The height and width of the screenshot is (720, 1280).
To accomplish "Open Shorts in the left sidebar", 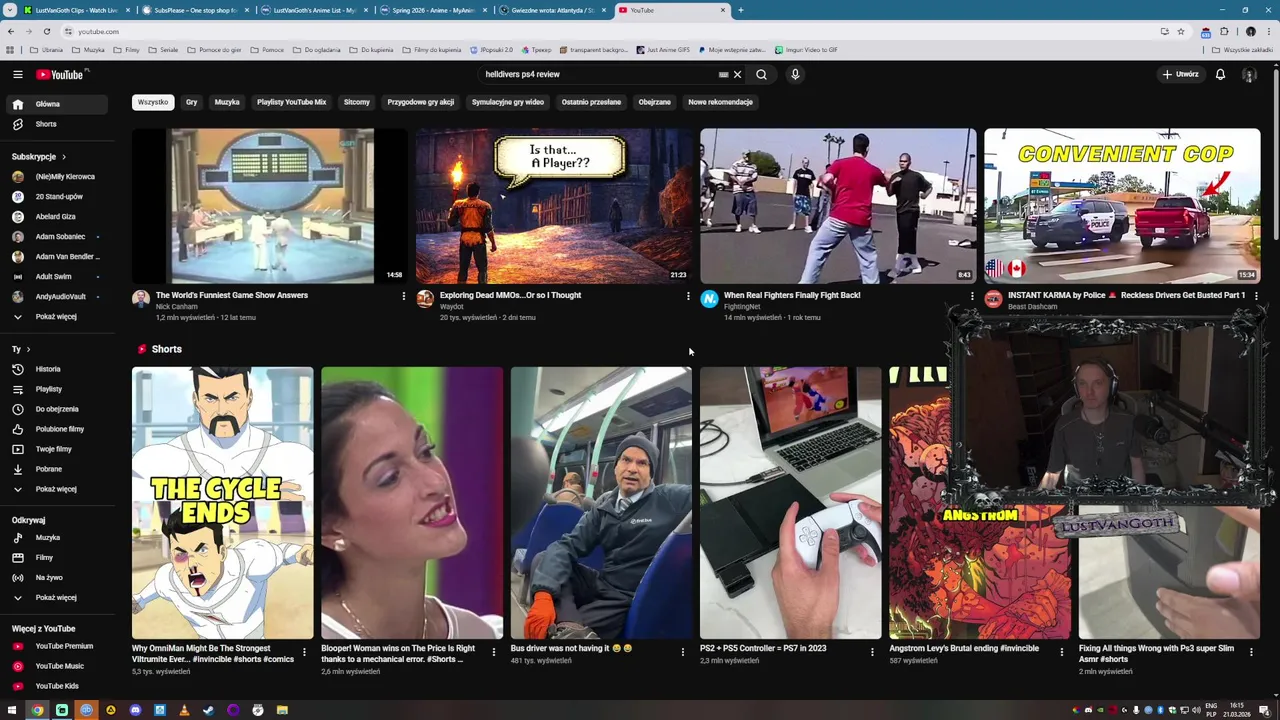I will (58, 124).
